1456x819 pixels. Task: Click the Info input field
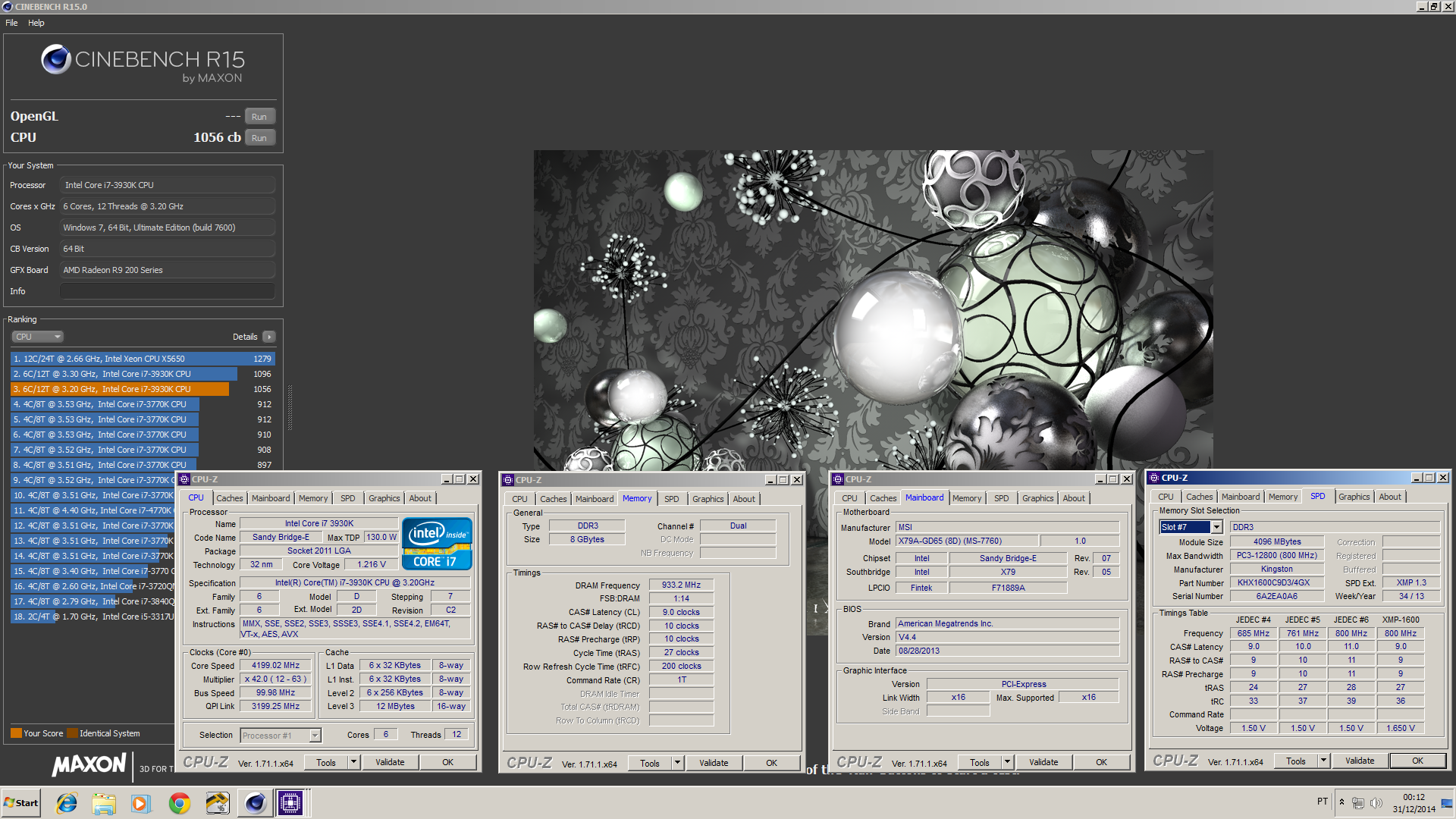(168, 291)
